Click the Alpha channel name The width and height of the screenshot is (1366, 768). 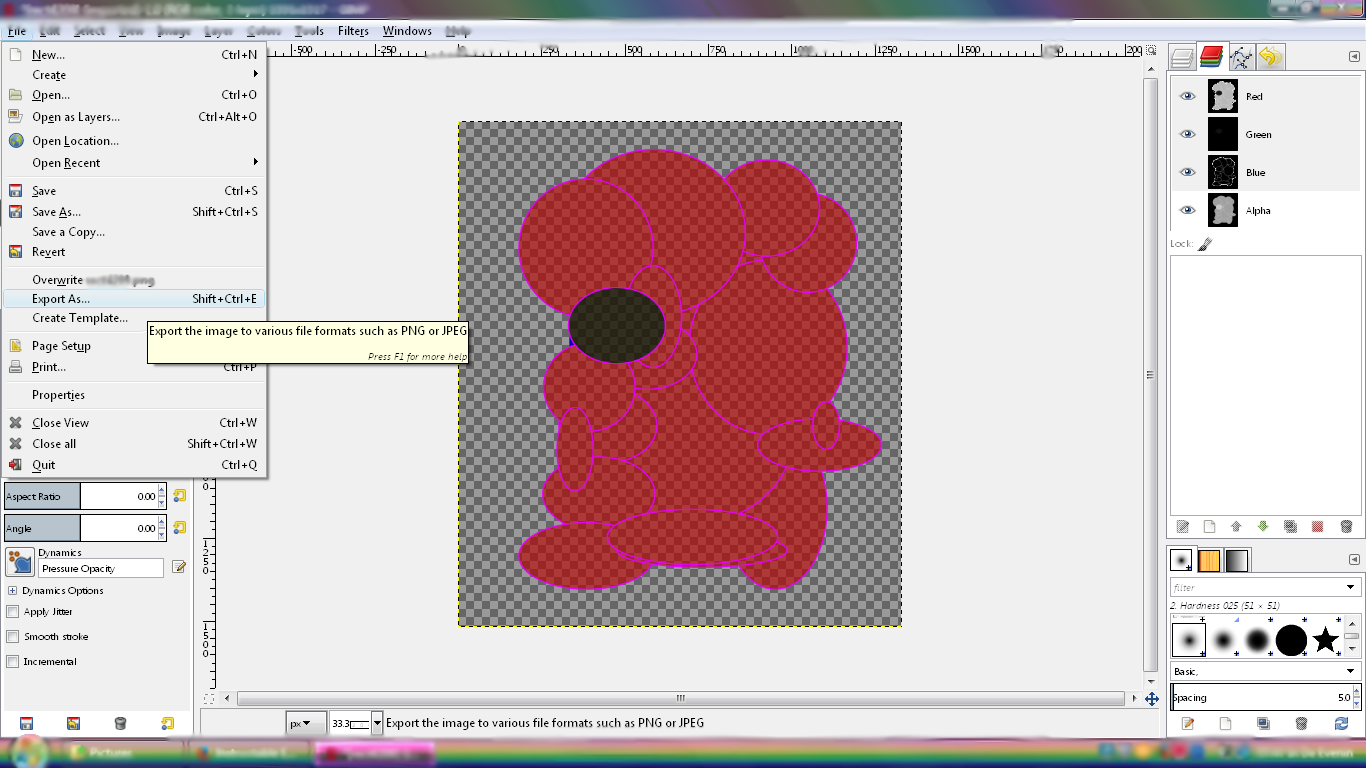[x=1258, y=211]
